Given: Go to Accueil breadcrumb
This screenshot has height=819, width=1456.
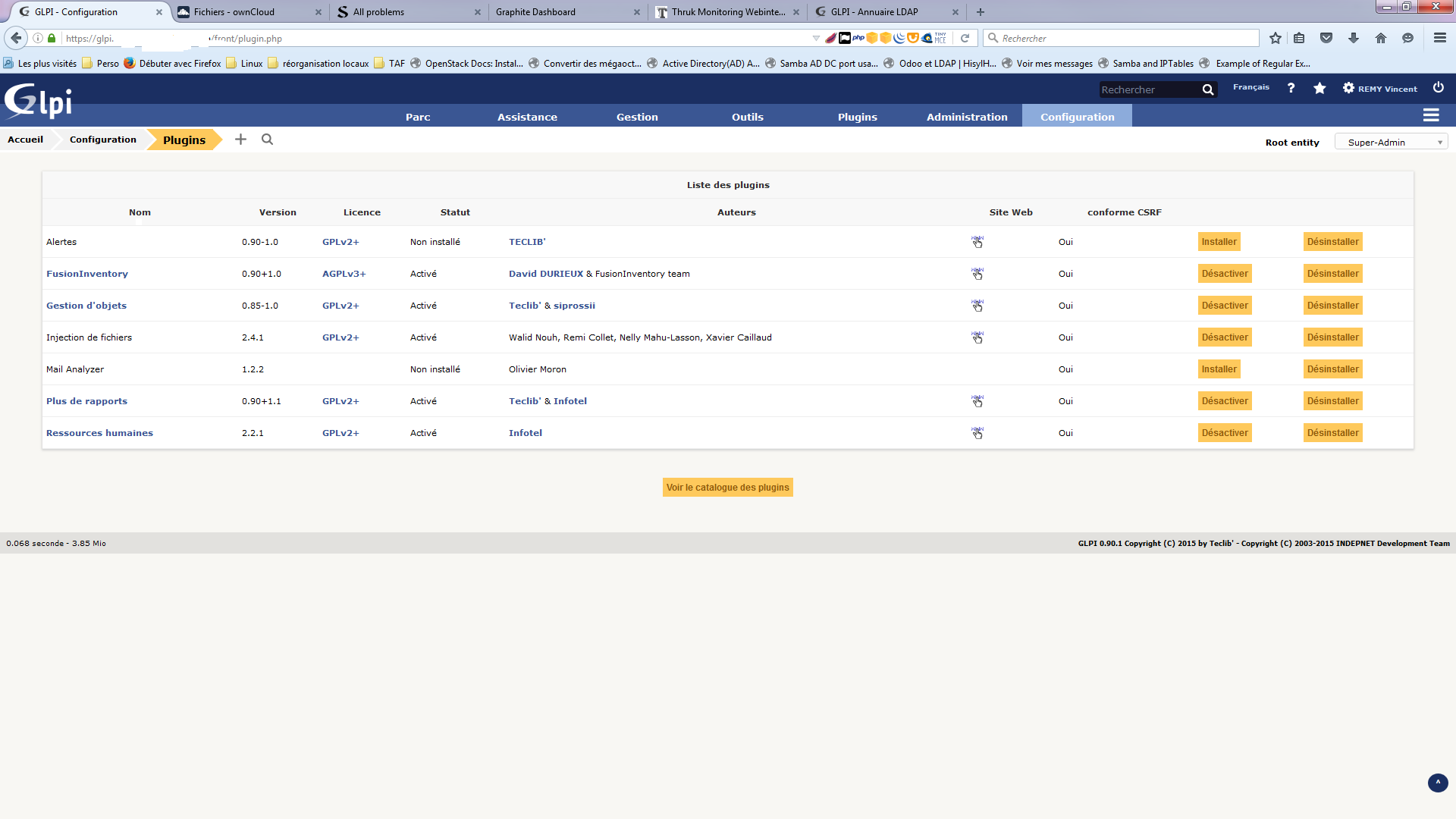Looking at the screenshot, I should [25, 140].
